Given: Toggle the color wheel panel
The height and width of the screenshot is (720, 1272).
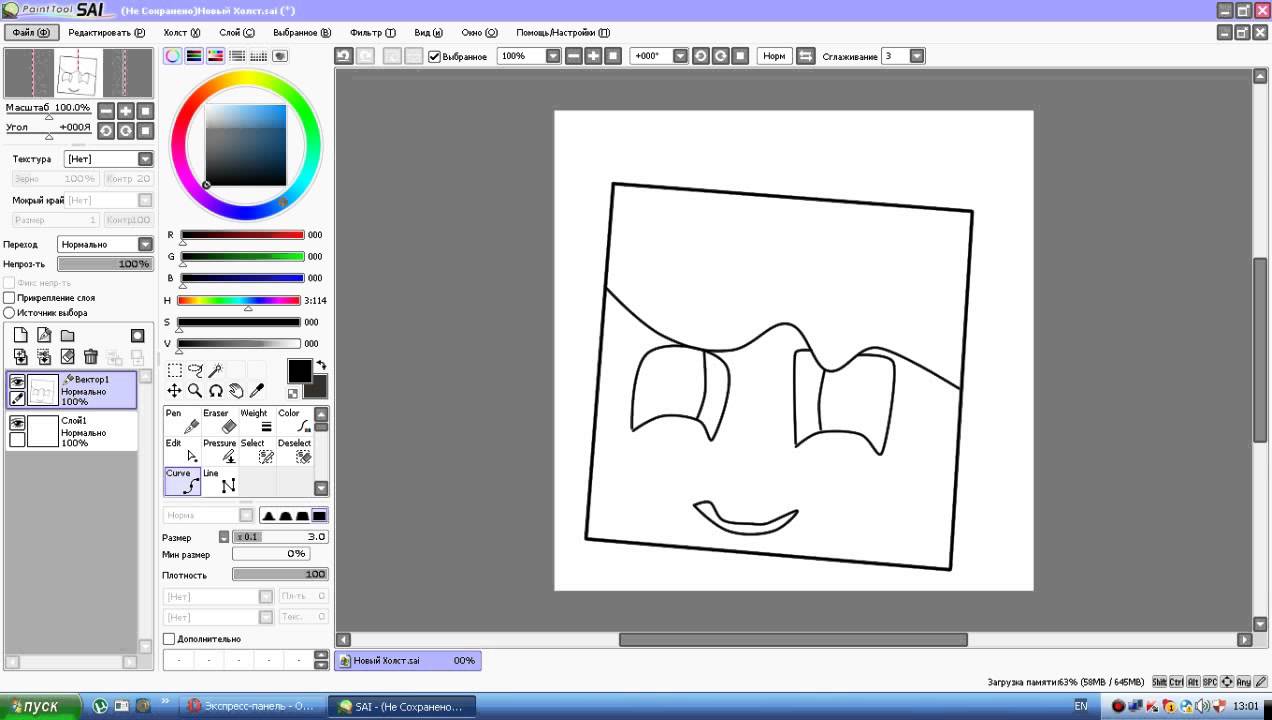Looking at the screenshot, I should (173, 56).
